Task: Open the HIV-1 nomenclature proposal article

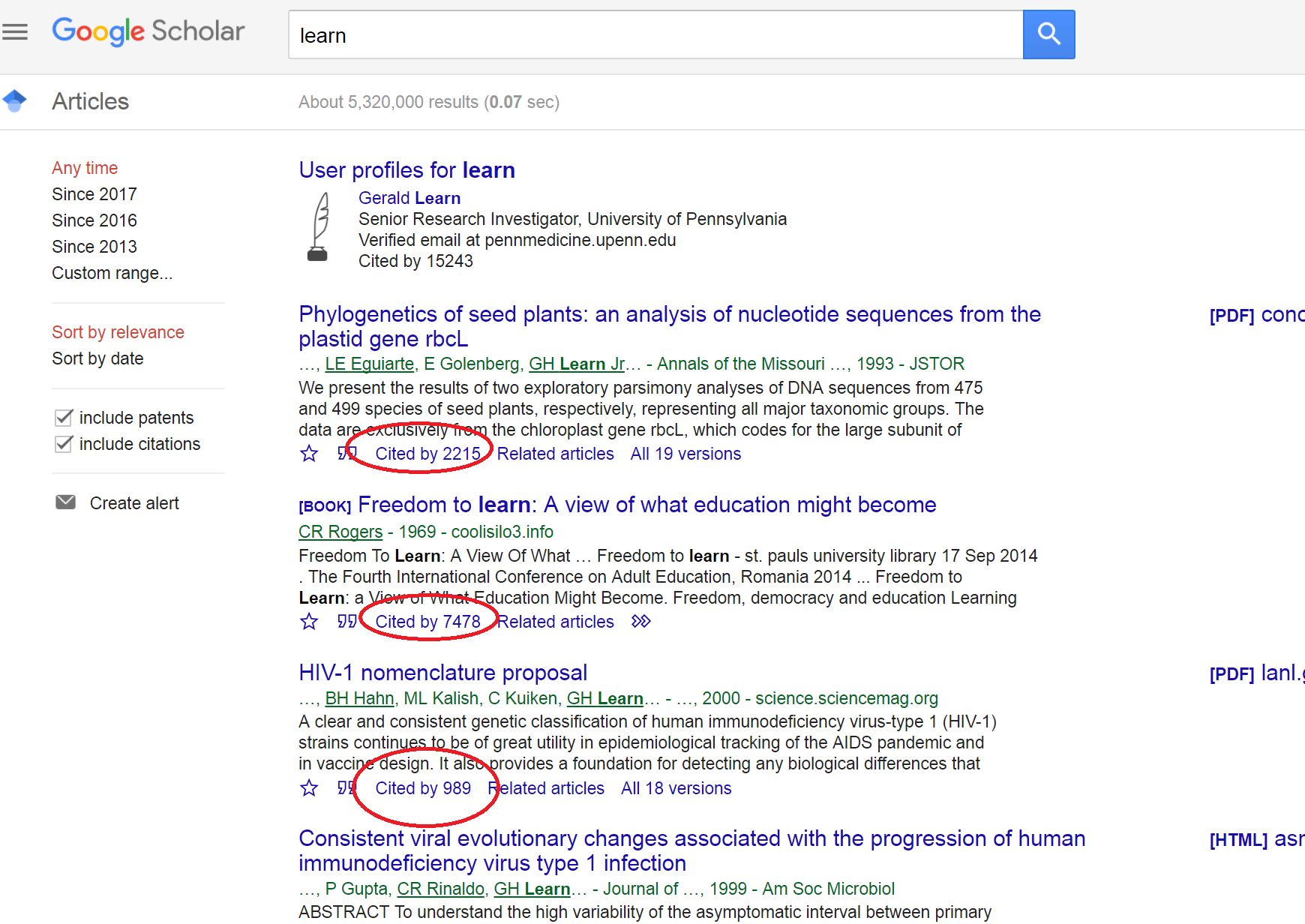Action: [x=442, y=673]
